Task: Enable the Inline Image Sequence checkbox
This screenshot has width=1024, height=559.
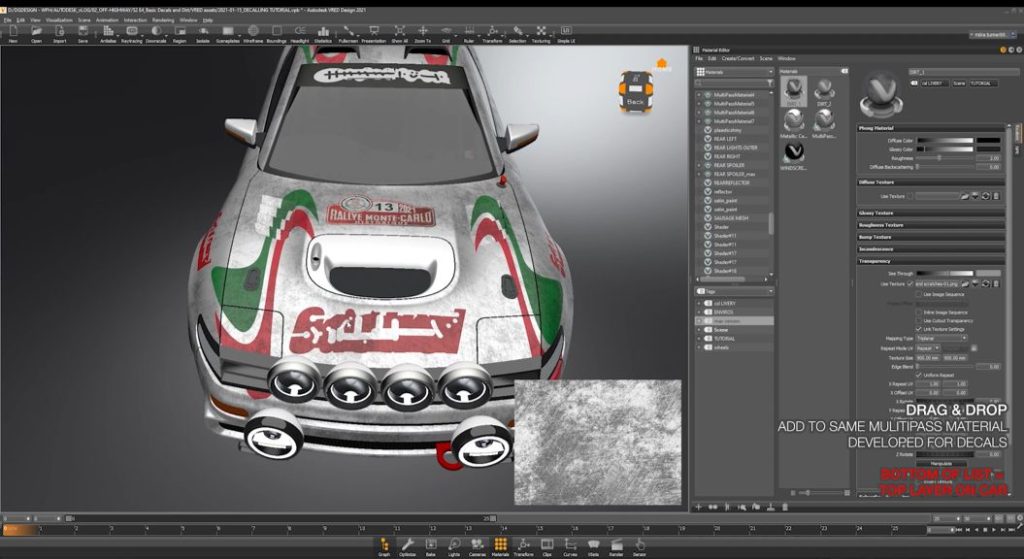Action: (919, 312)
